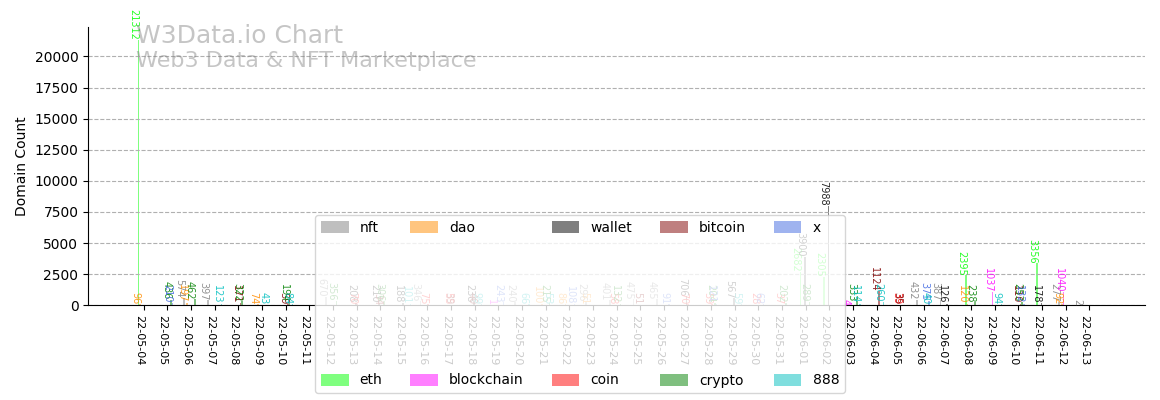
Task: Click the magenta blockchain legend swatch
Action: pyautogui.click(x=423, y=380)
